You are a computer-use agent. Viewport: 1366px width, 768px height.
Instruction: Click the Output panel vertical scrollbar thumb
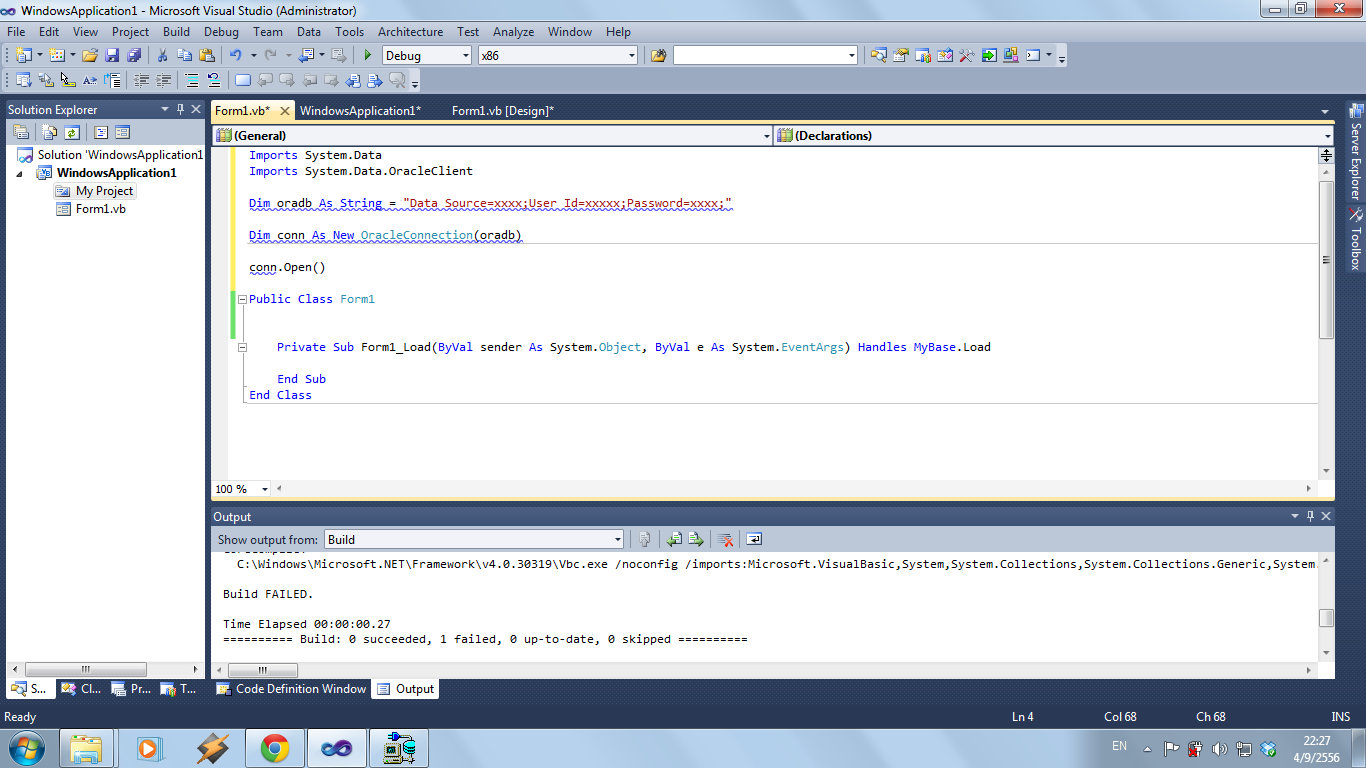pyautogui.click(x=1326, y=618)
